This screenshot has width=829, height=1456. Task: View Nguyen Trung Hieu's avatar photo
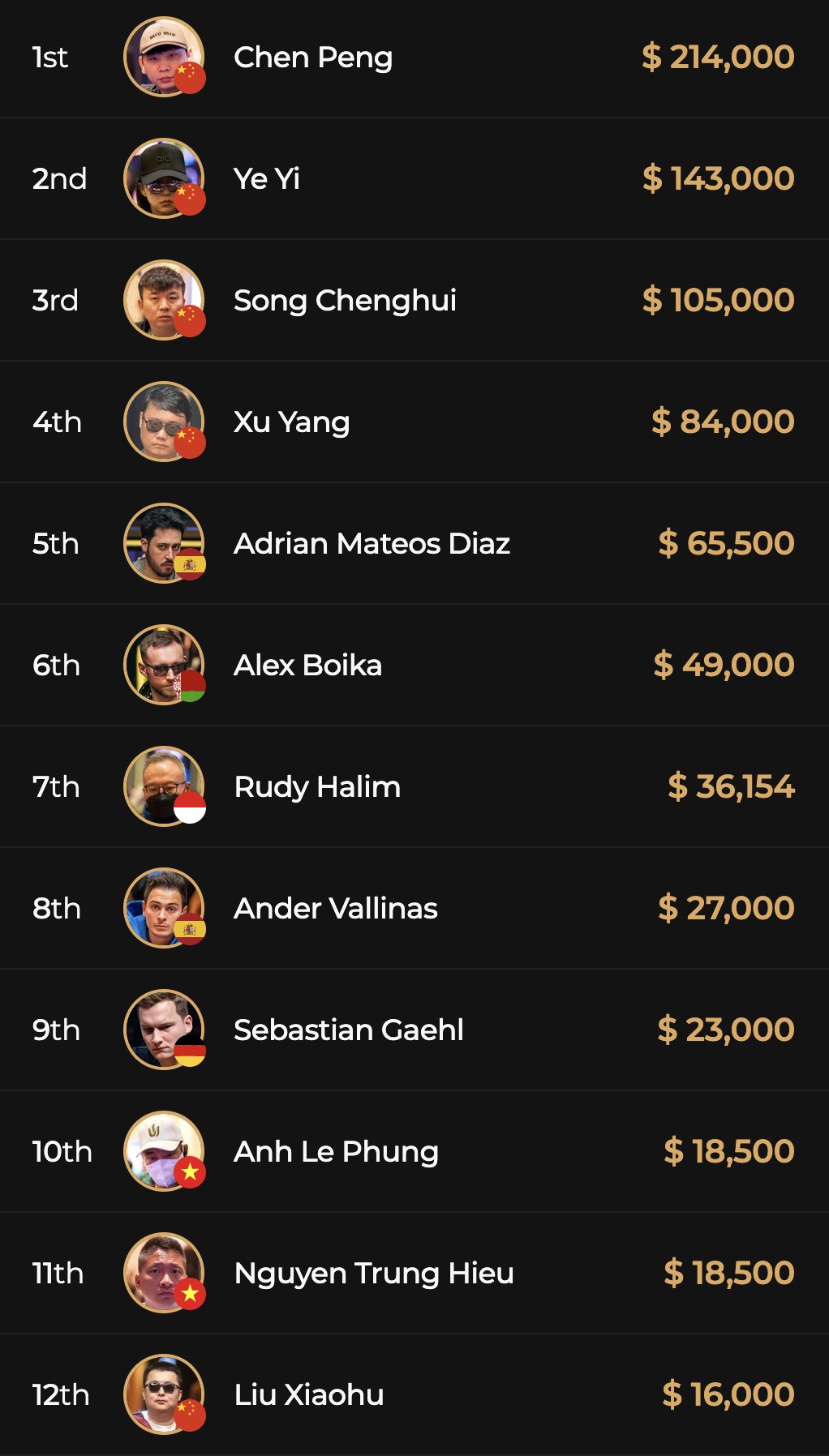click(x=161, y=1270)
